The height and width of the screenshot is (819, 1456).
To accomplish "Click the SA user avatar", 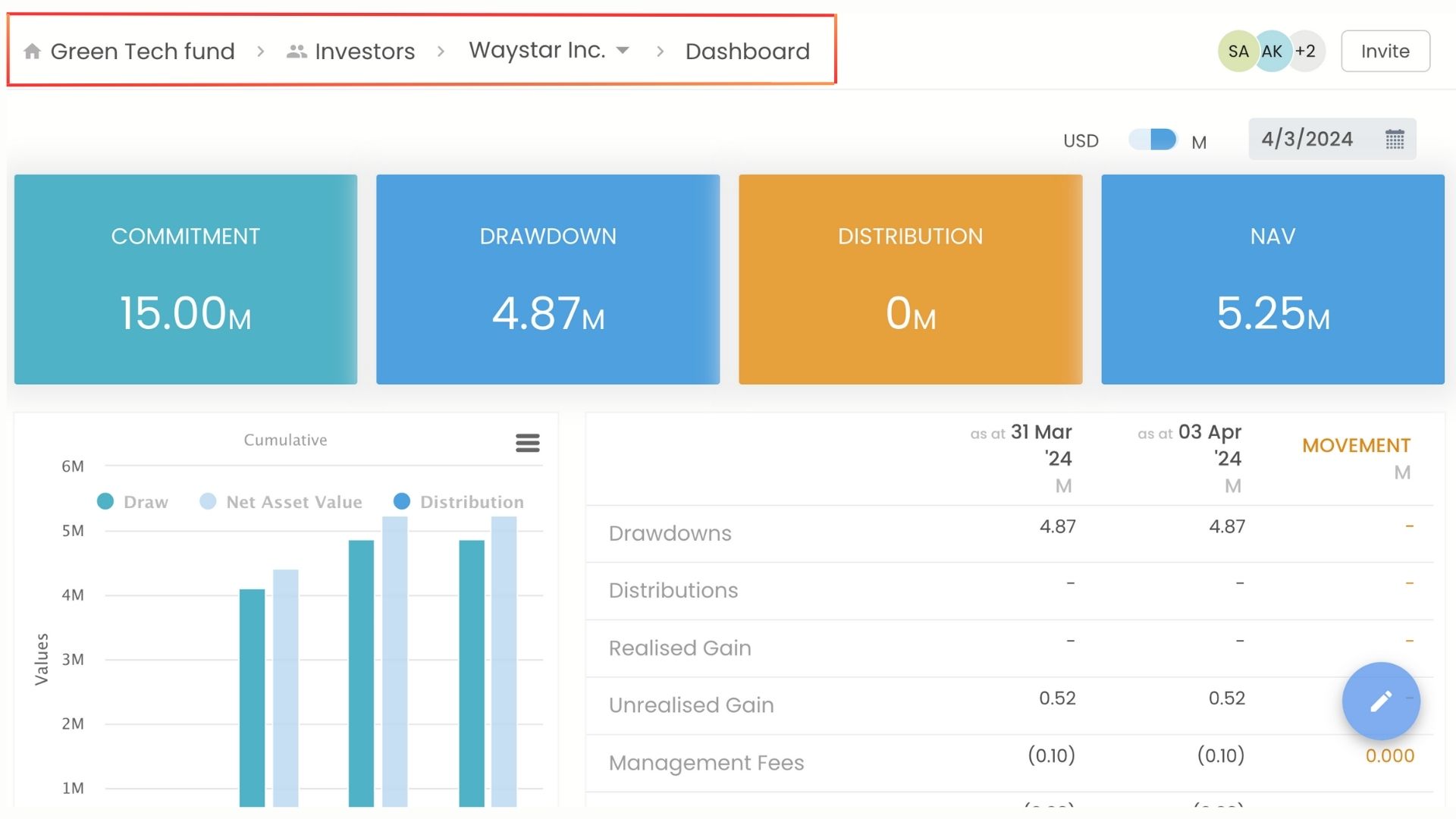I will click(x=1238, y=52).
